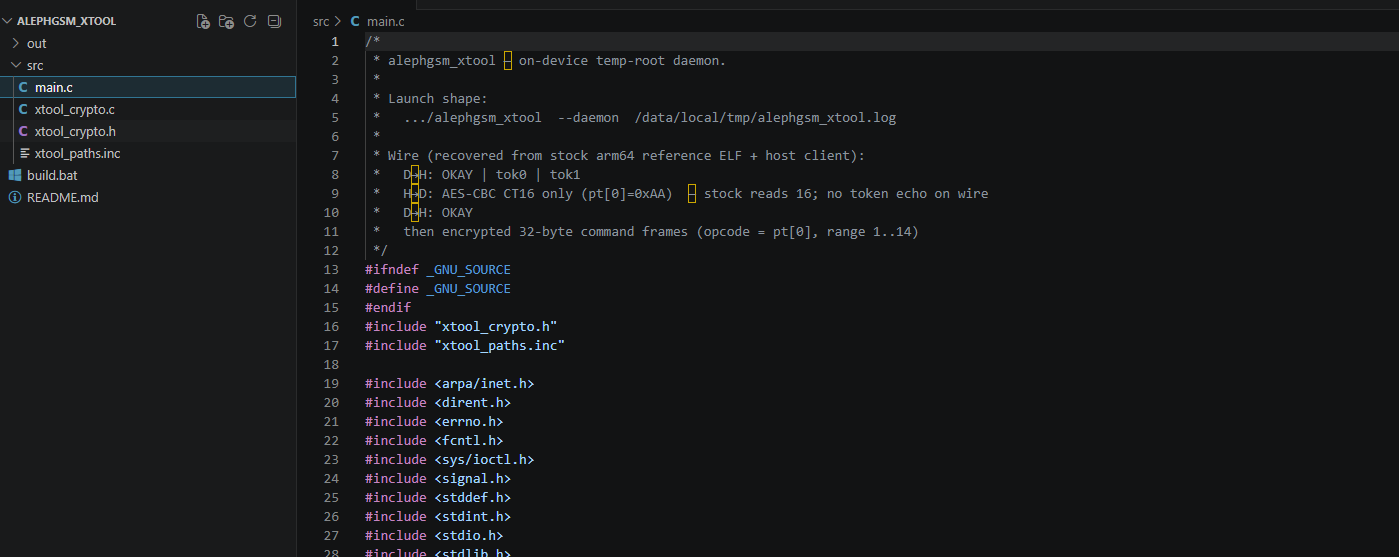Screen dimensions: 1399x557
Task: Click the include "xtool_paths.inc" line
Action: (465, 345)
